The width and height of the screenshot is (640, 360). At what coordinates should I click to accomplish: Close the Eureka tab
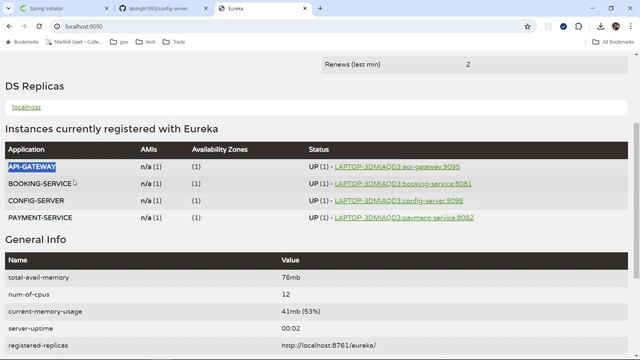[x=304, y=8]
